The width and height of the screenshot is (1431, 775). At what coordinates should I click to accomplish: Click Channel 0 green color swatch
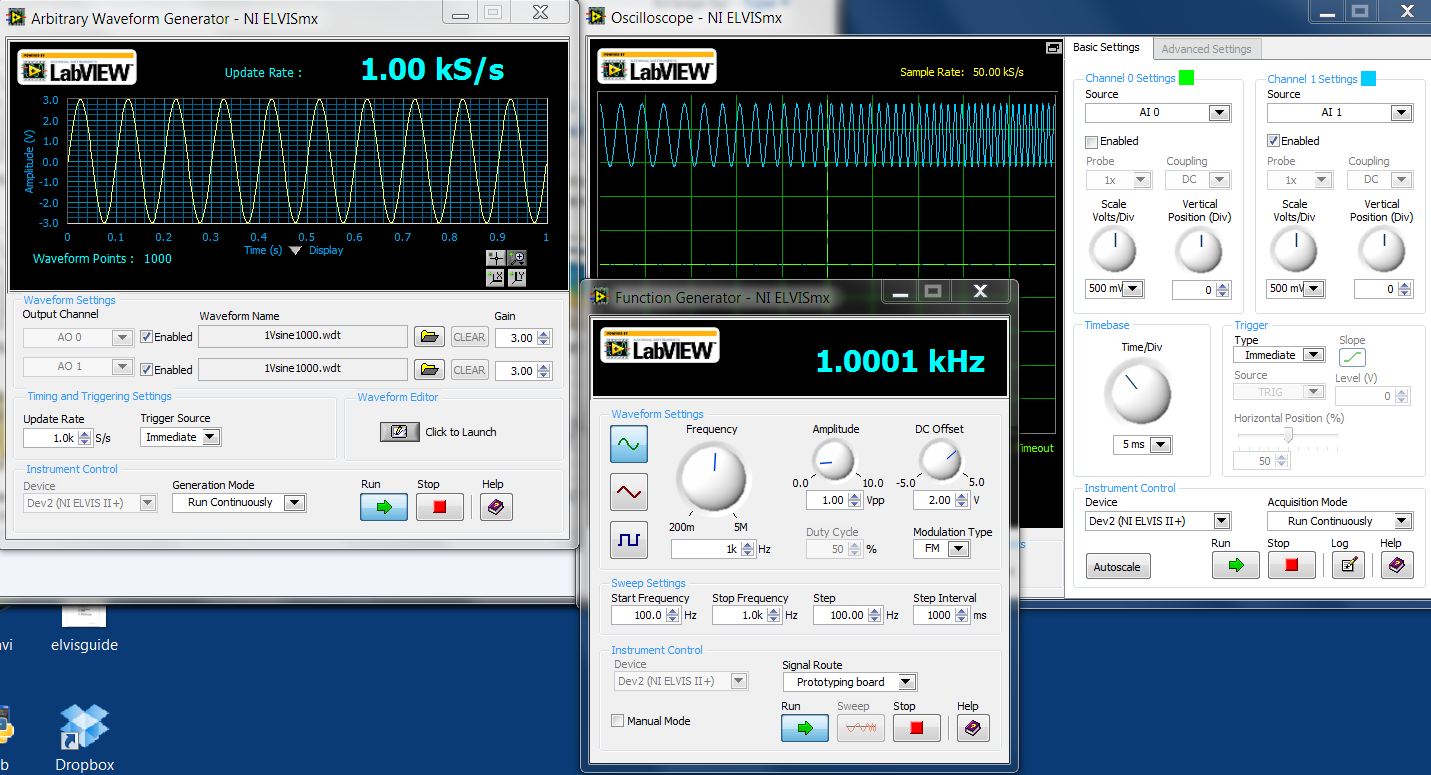click(1187, 78)
